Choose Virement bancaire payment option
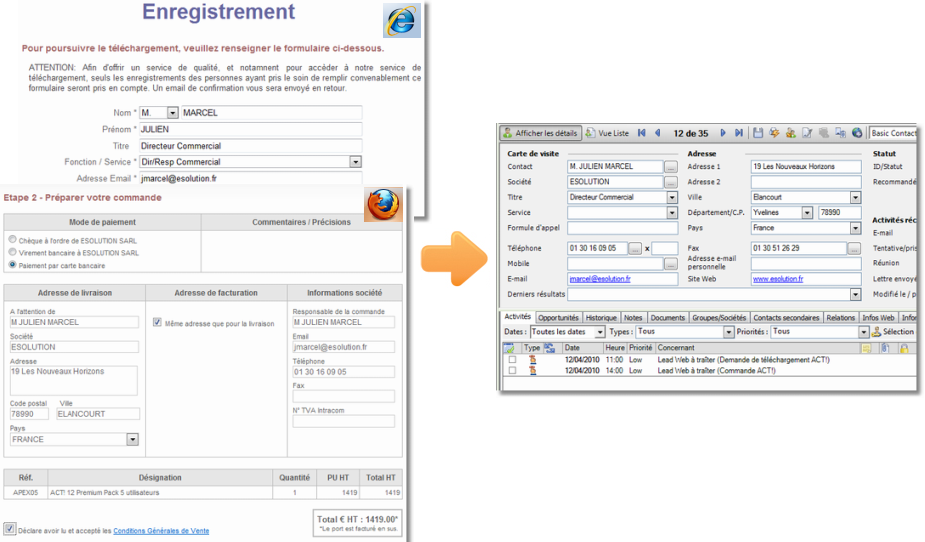Image resolution: width=925 pixels, height=542 pixels. coord(12,253)
